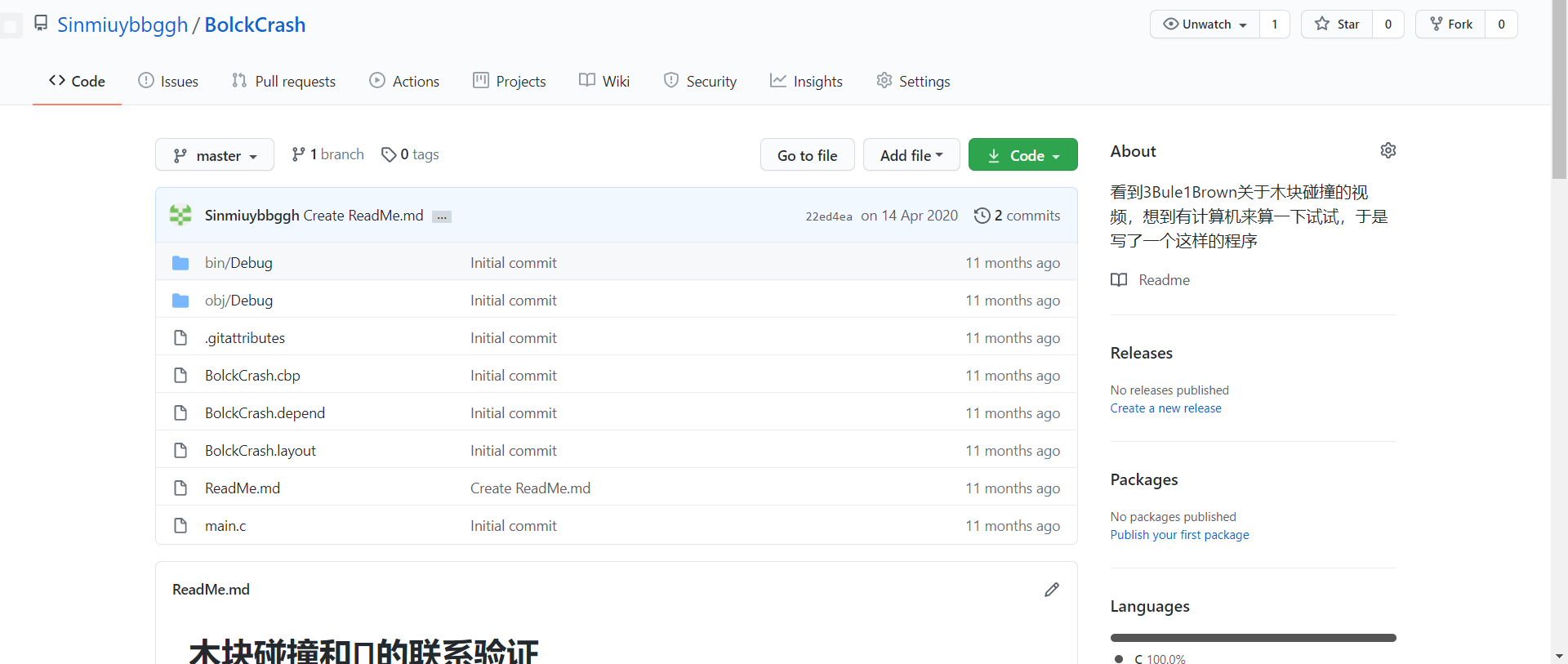Image resolution: width=1568 pixels, height=664 pixels.
Task: Open the Wiki tab
Action: [x=604, y=81]
